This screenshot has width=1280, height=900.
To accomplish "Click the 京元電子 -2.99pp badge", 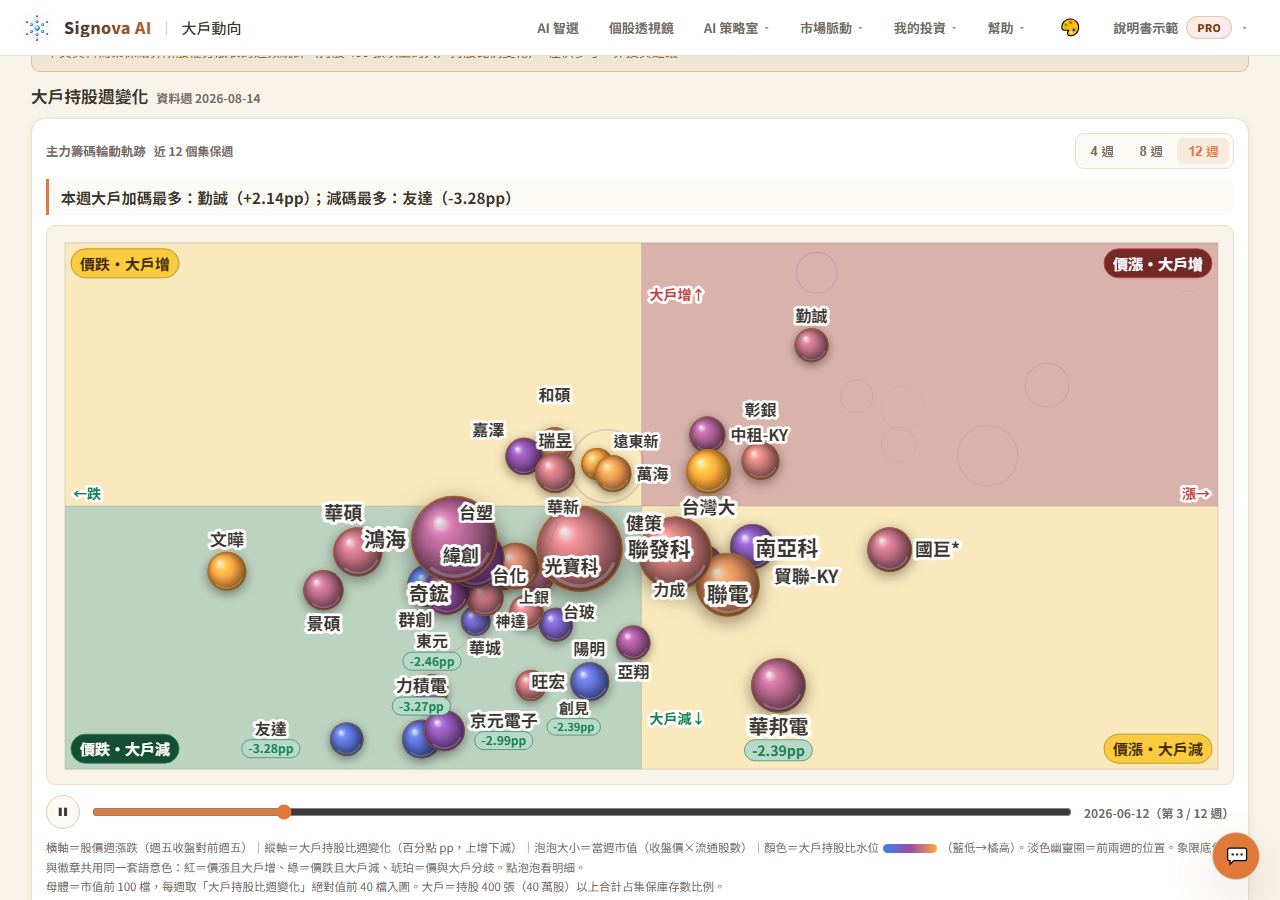I will (x=504, y=740).
